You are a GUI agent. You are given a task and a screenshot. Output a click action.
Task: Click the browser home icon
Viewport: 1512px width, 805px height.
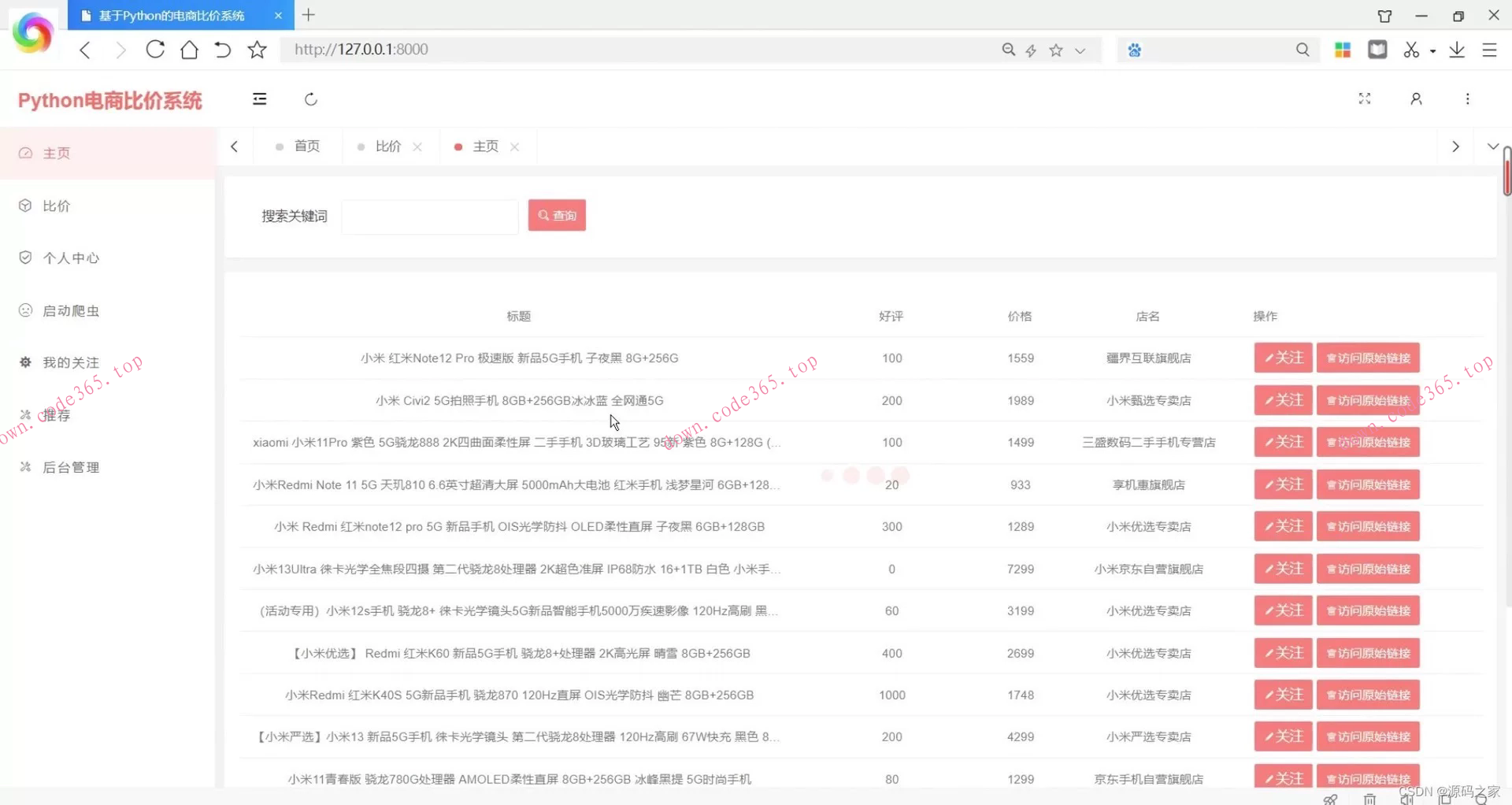pyautogui.click(x=189, y=49)
